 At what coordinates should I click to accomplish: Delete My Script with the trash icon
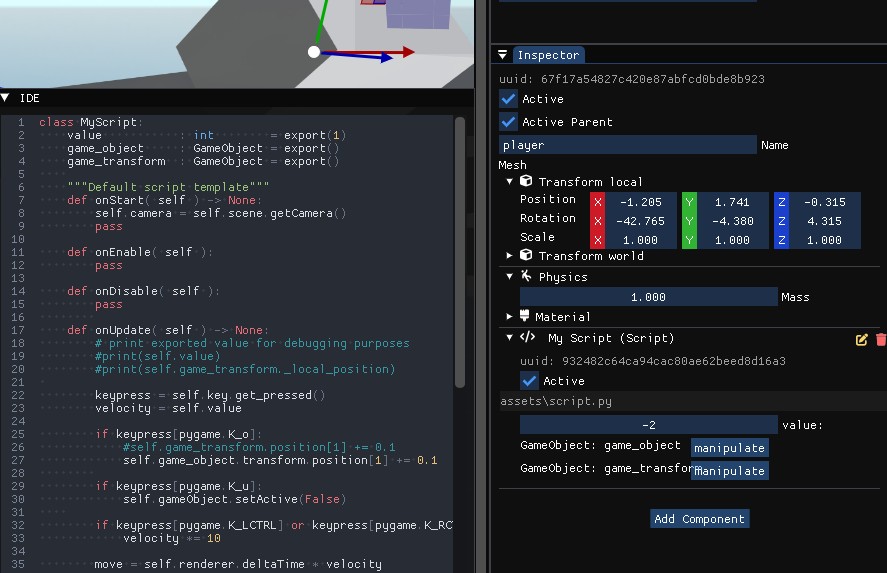pos(880,340)
